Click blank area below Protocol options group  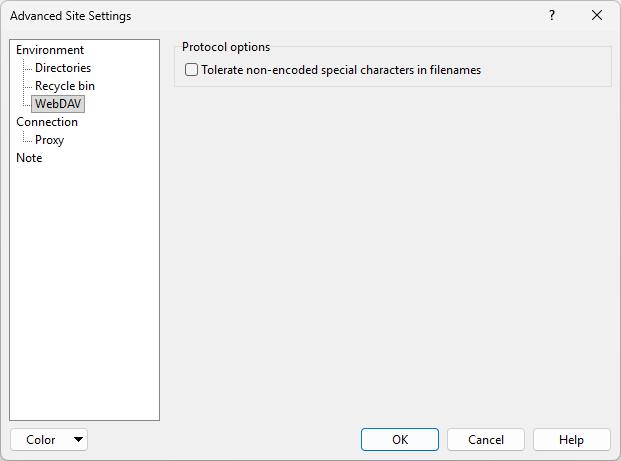point(390,250)
